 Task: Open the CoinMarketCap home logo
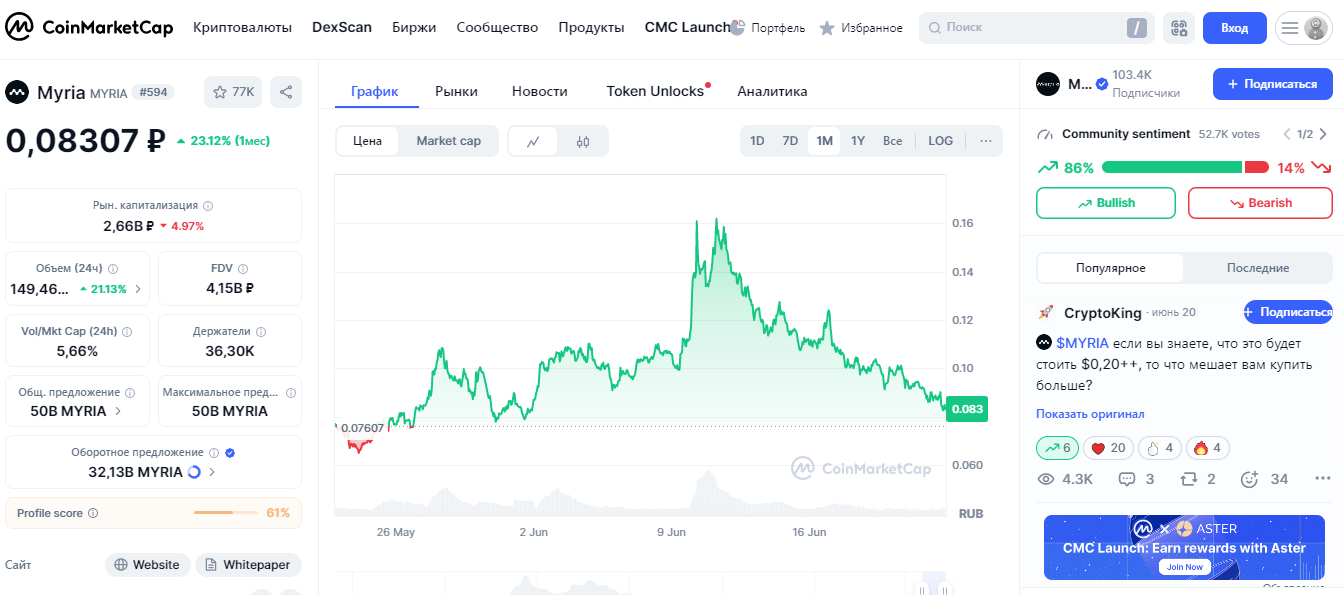click(90, 28)
